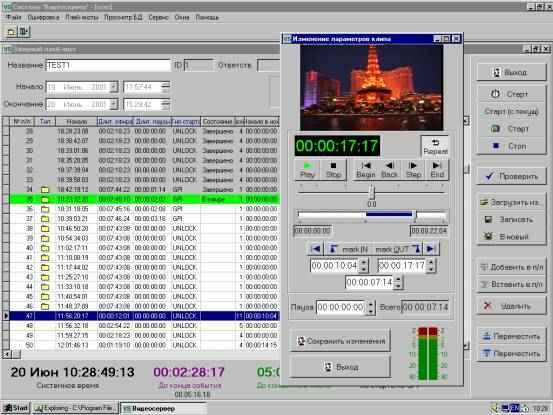Click the Название field containing TEST1
This screenshot has width=553, height=415.
point(108,66)
